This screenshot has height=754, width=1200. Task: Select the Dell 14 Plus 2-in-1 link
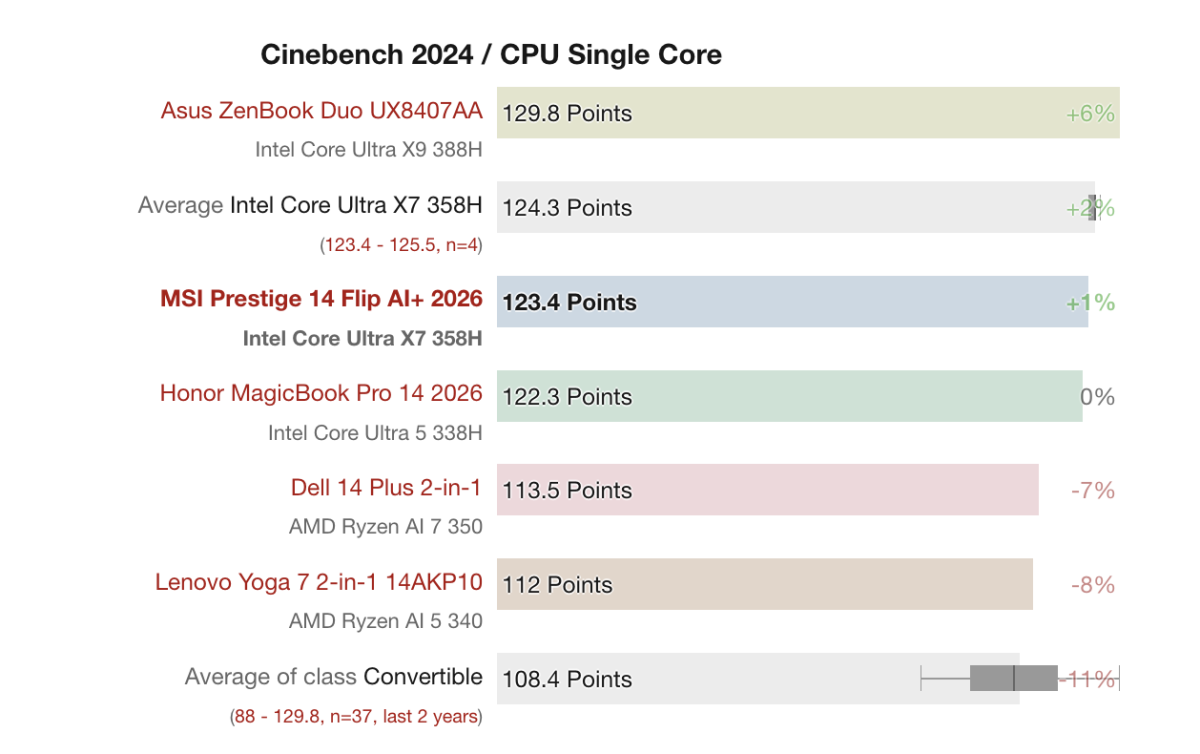coord(386,487)
